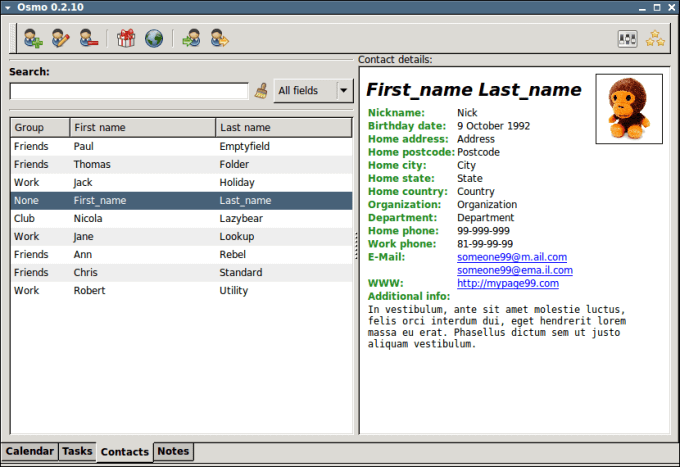Click the Search text input field
This screenshot has height=467, width=680.
point(129,91)
